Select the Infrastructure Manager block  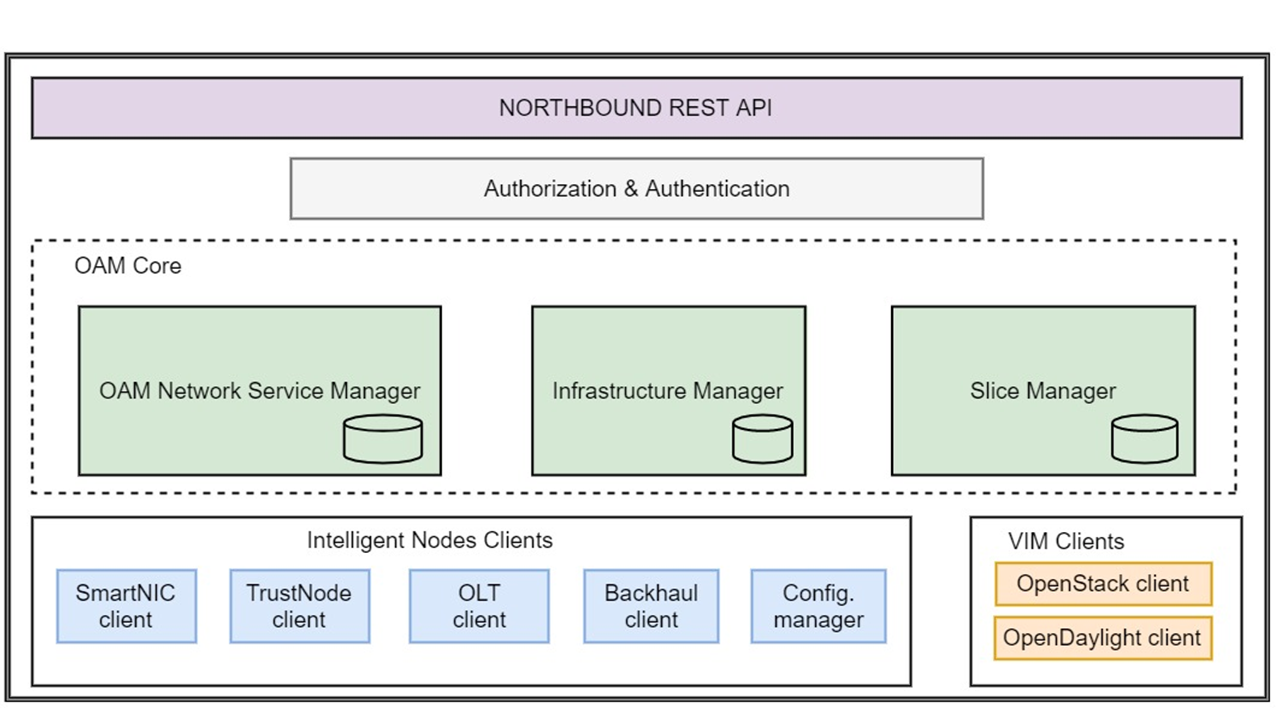point(668,391)
